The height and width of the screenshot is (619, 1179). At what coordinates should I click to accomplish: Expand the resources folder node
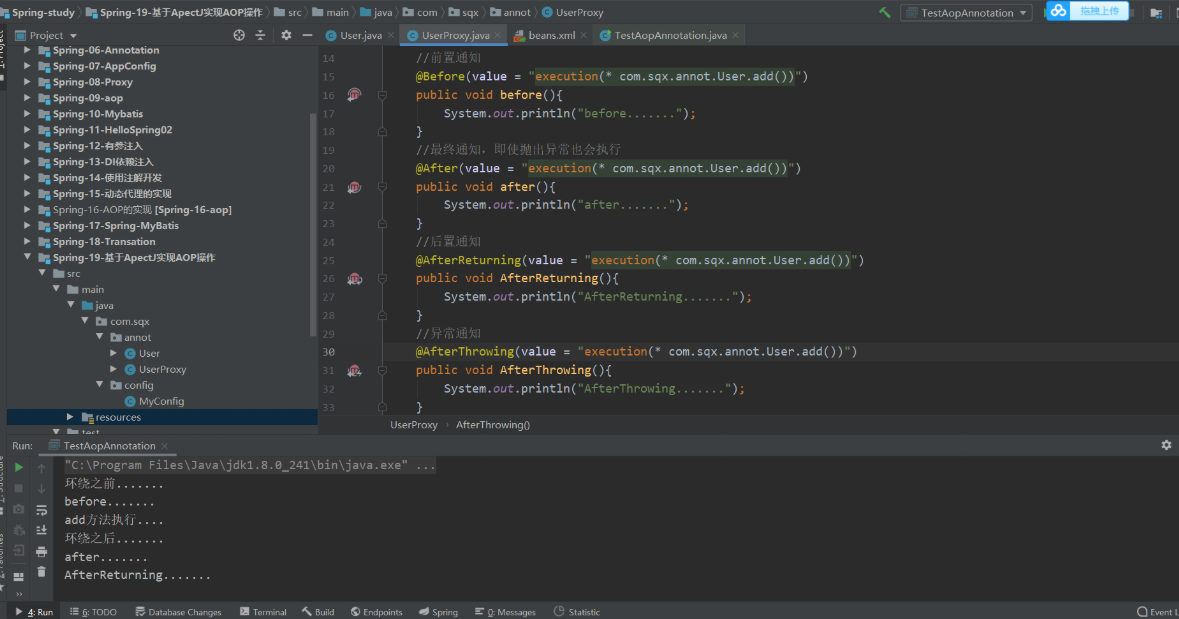pos(70,417)
